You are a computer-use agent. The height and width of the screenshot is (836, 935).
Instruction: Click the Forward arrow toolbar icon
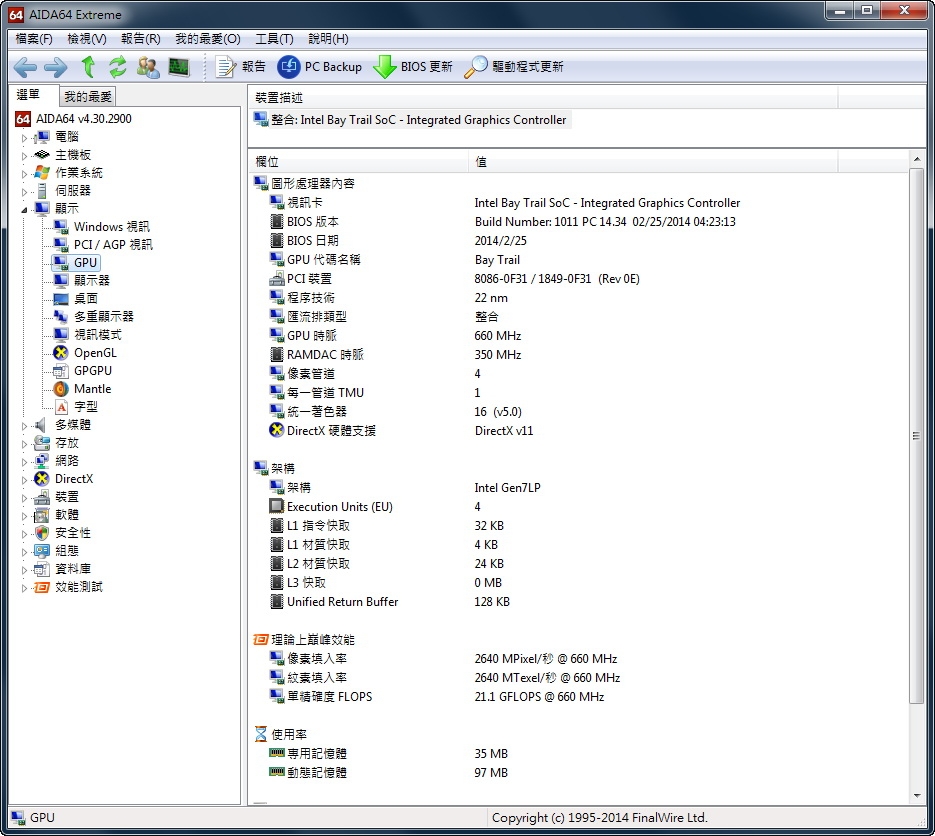(x=56, y=67)
